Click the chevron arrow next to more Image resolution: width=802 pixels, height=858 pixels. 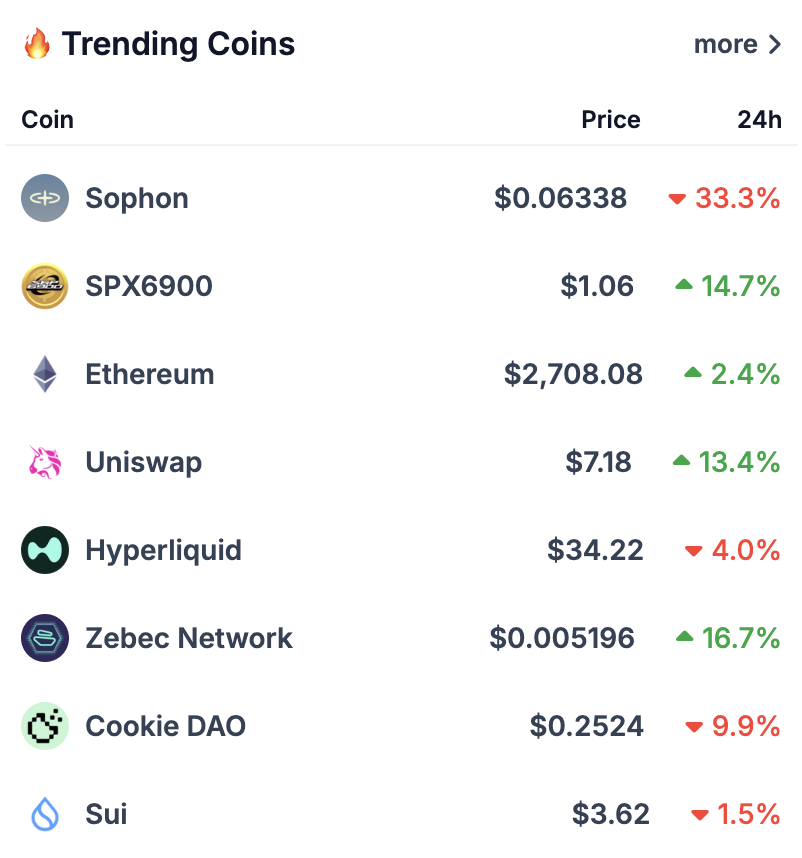pos(774,44)
